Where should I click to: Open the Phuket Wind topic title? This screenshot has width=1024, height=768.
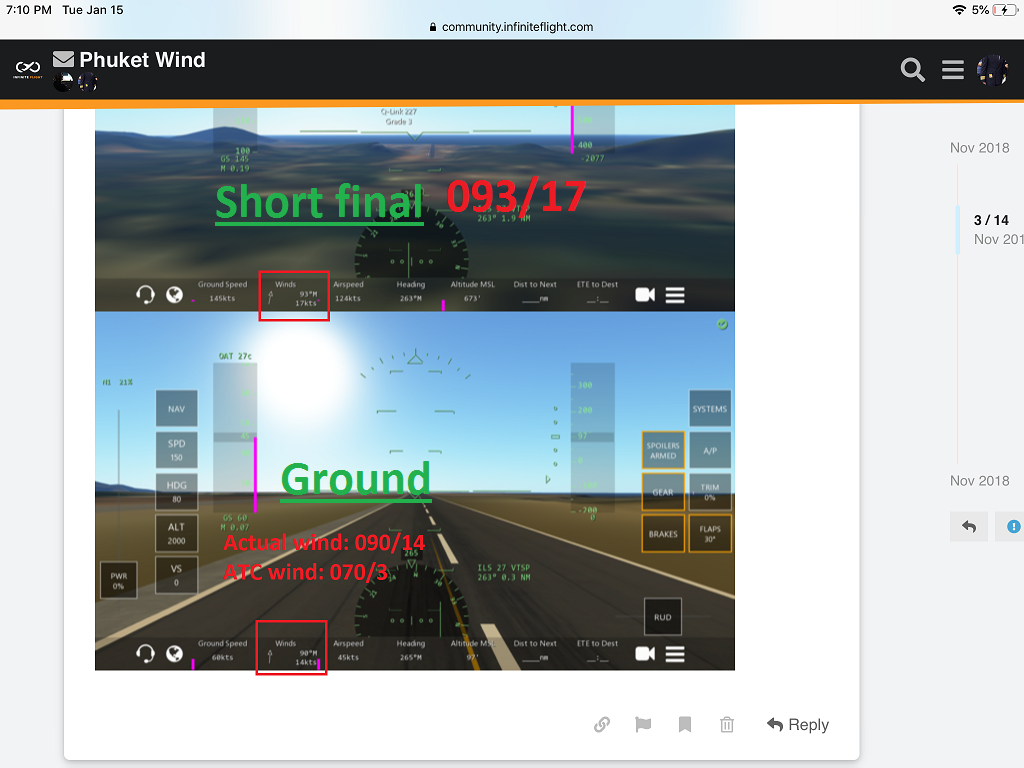coord(142,59)
